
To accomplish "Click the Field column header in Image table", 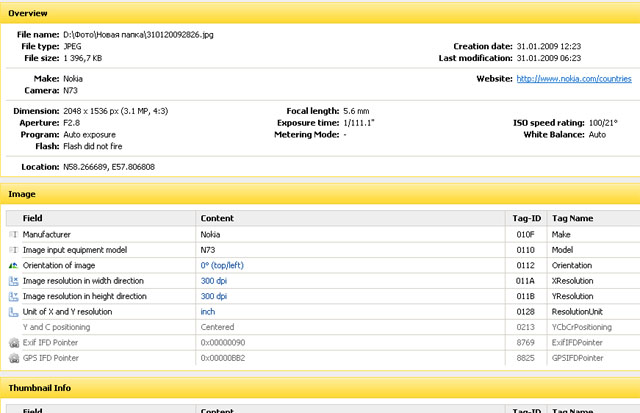I will tap(33, 217).
